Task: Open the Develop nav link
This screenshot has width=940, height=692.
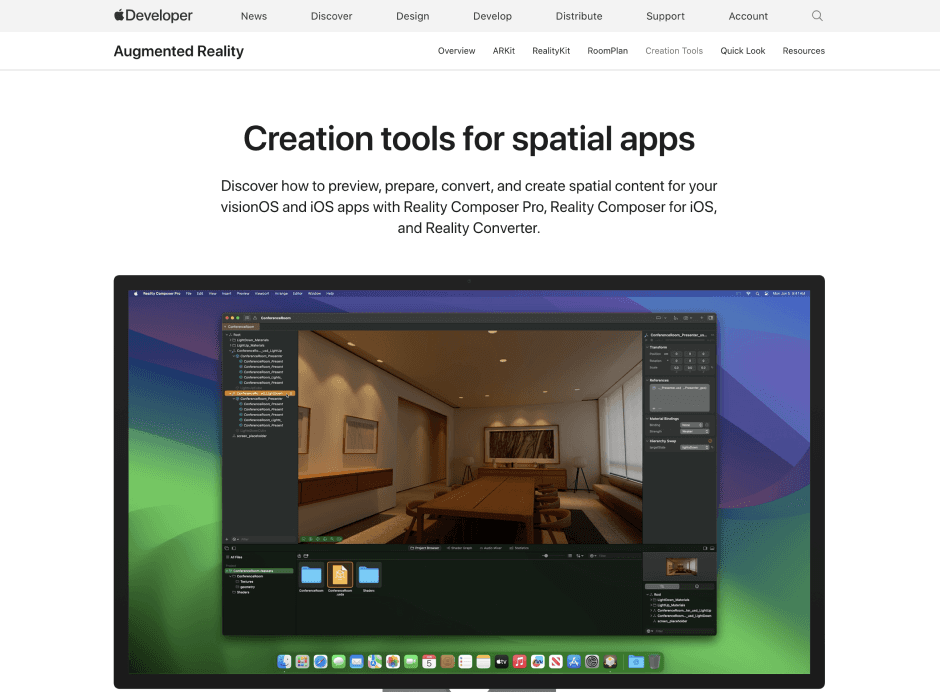Action: click(492, 16)
